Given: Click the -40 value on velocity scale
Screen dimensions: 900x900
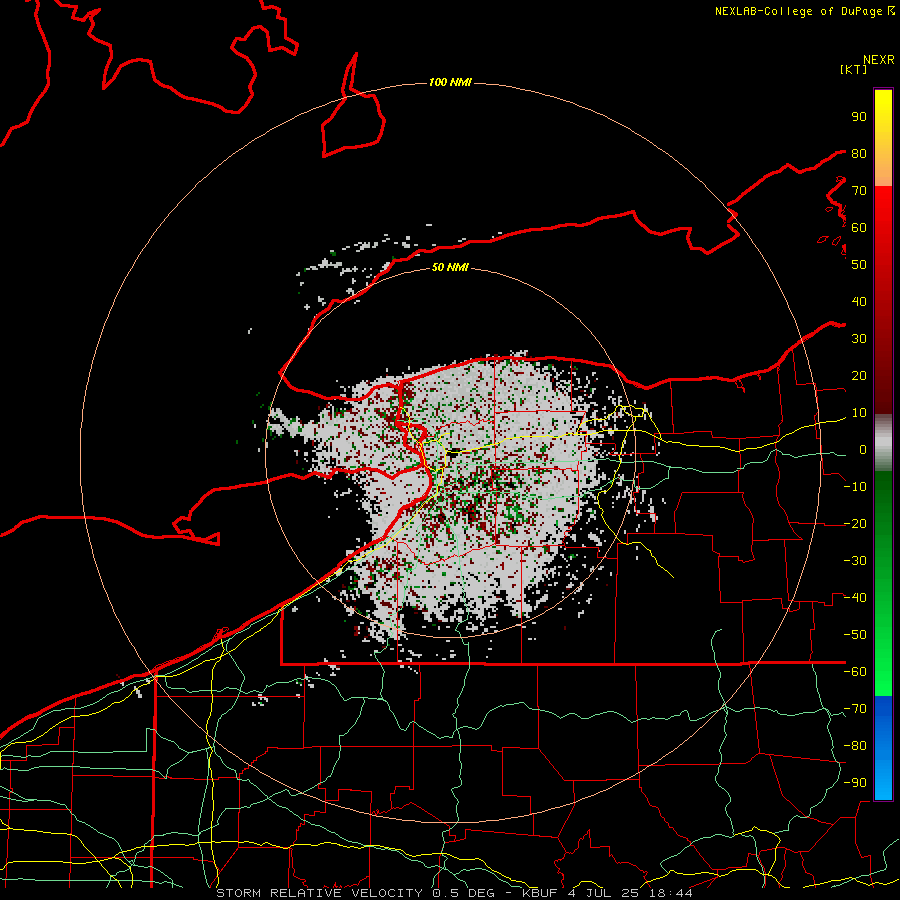Looking at the screenshot, I should [x=855, y=598].
